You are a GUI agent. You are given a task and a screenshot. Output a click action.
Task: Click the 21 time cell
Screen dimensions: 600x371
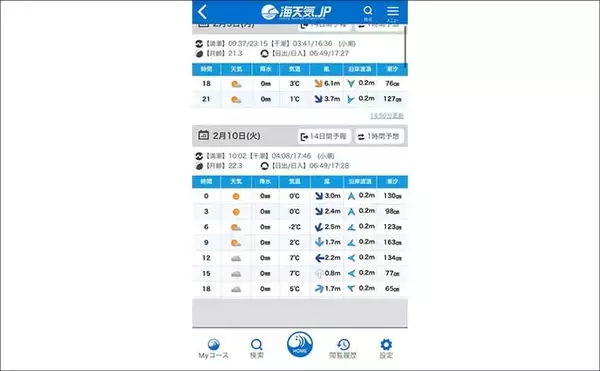pos(206,99)
